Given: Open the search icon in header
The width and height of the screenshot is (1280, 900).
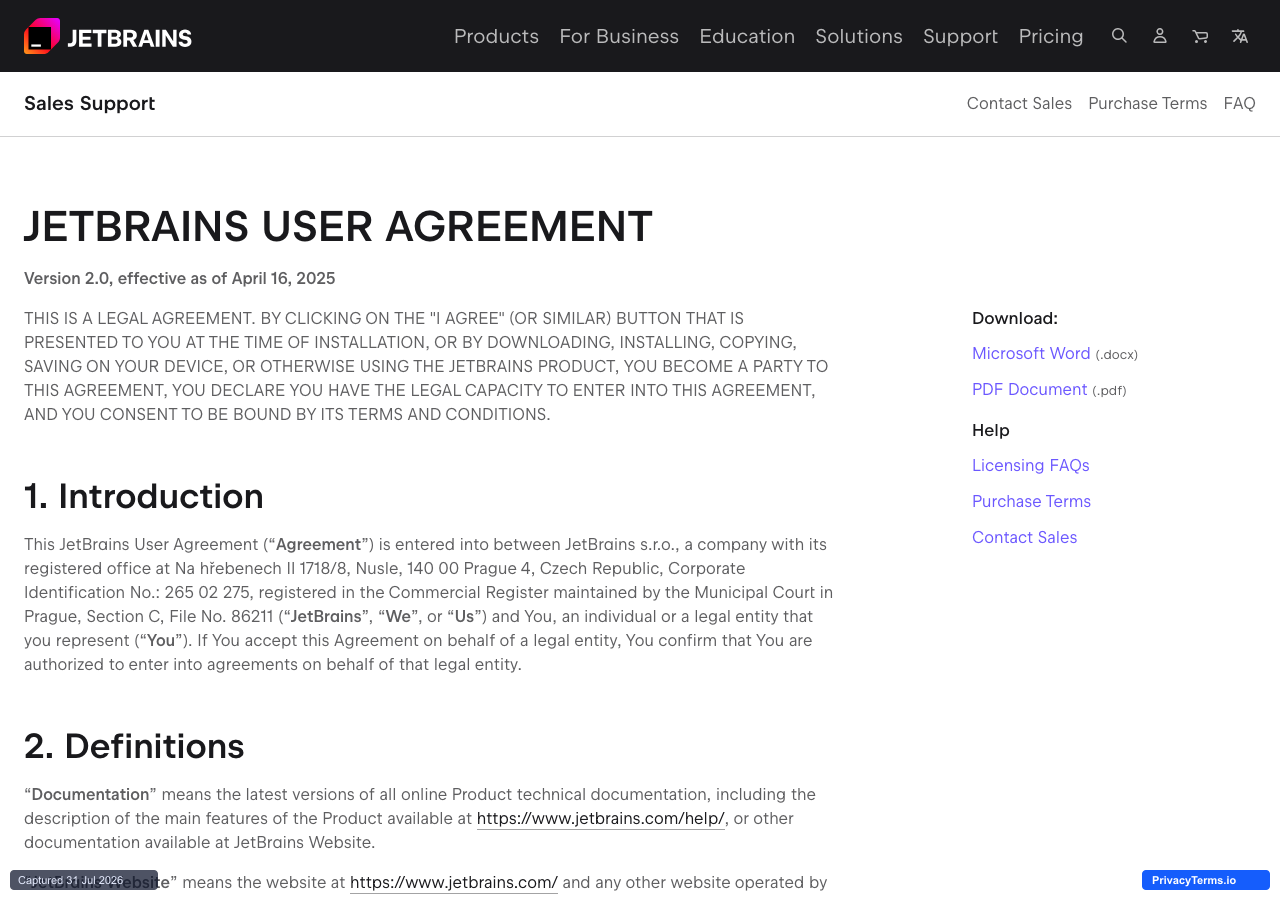Looking at the screenshot, I should pyautogui.click(x=1119, y=36).
